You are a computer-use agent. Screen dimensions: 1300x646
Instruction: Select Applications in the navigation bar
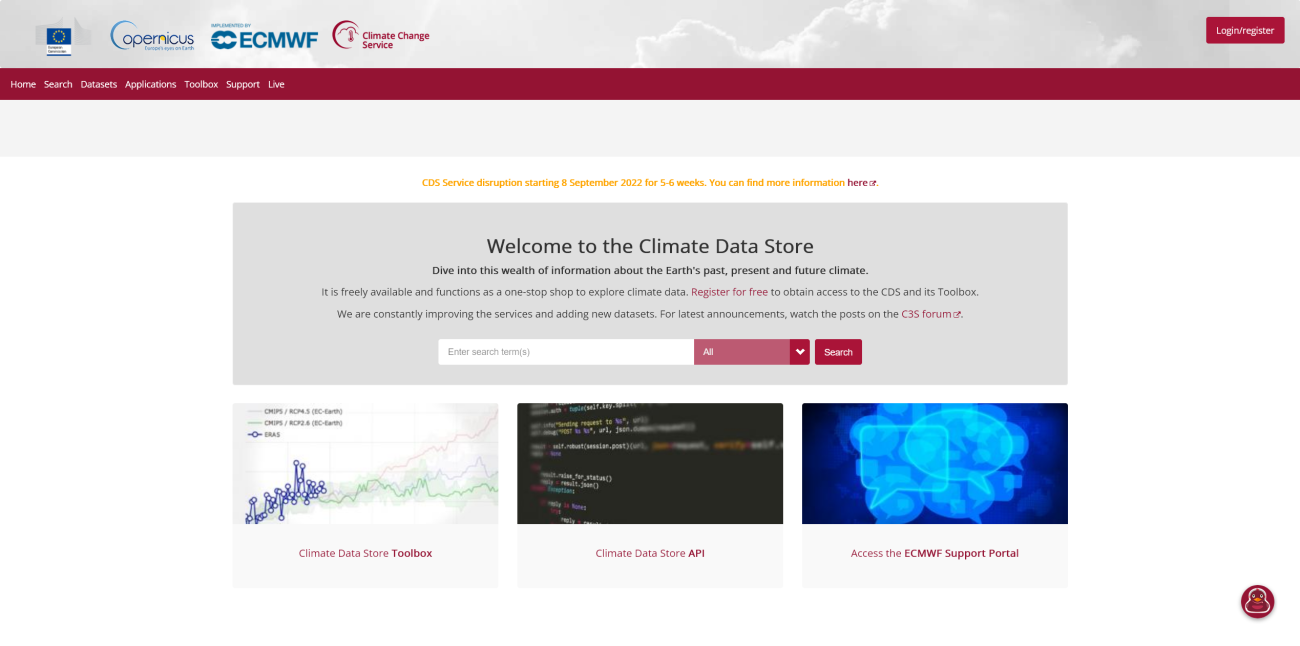point(150,84)
